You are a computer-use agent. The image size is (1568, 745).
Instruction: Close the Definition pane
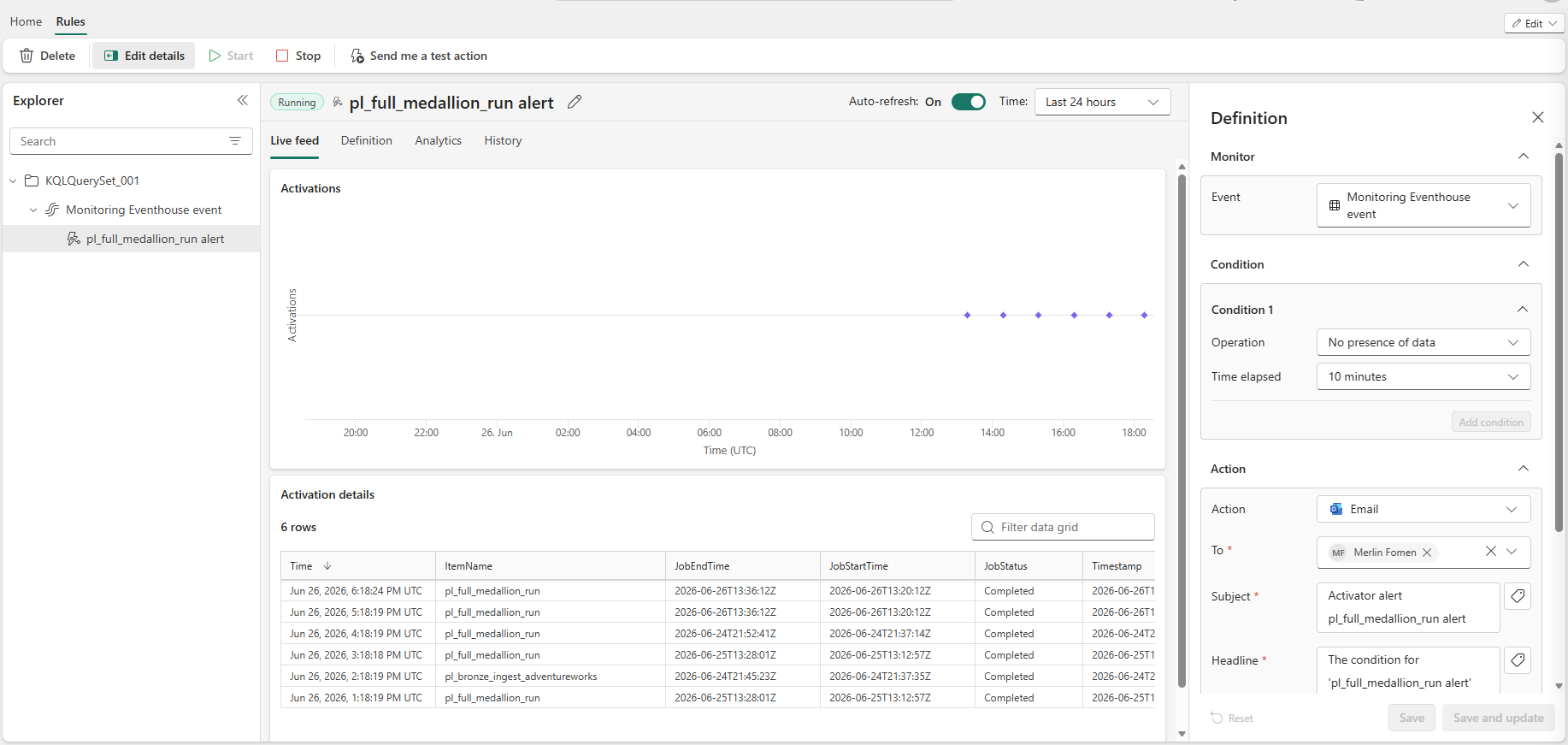point(1538,117)
